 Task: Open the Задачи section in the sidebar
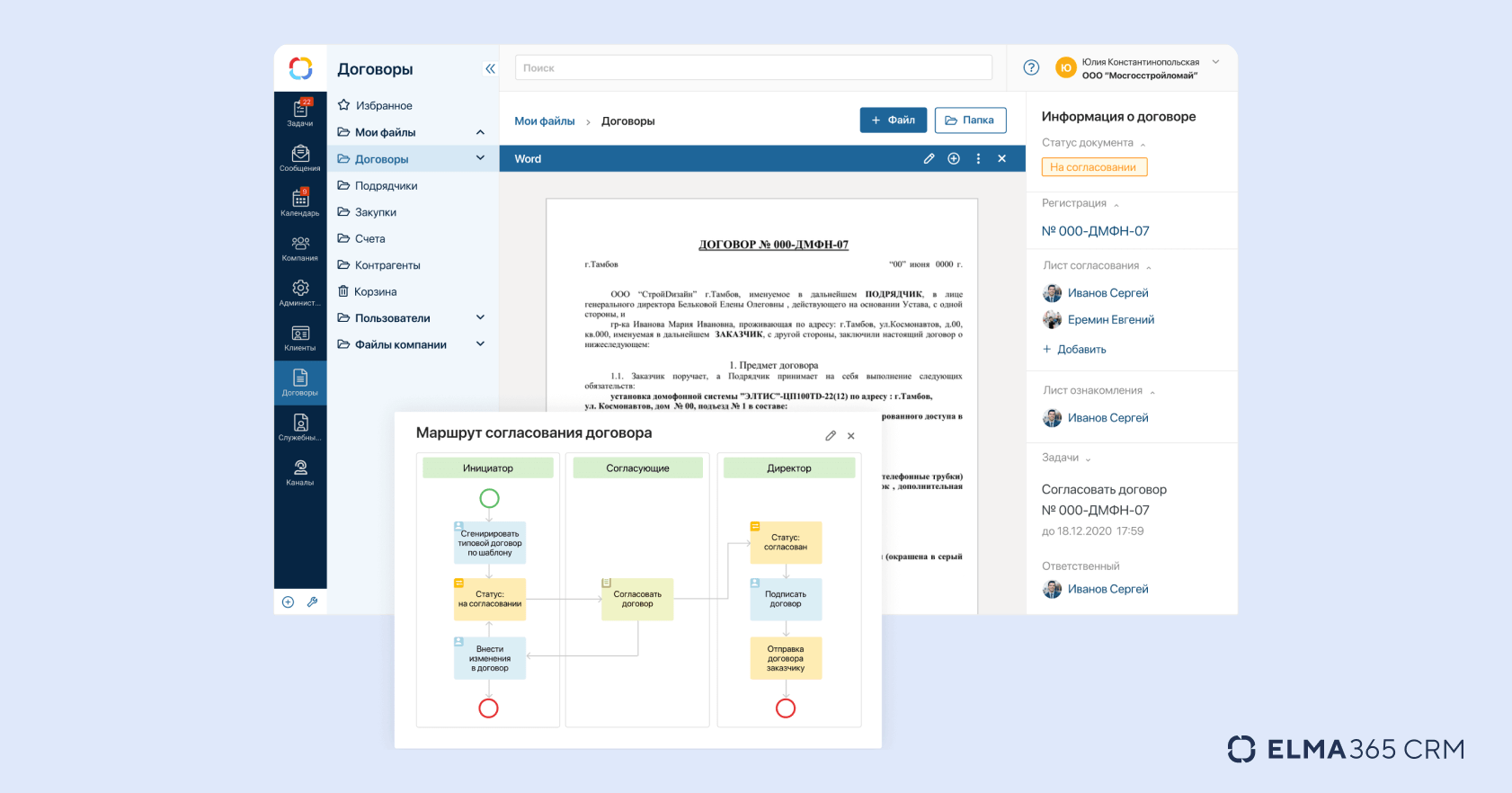tap(300, 112)
